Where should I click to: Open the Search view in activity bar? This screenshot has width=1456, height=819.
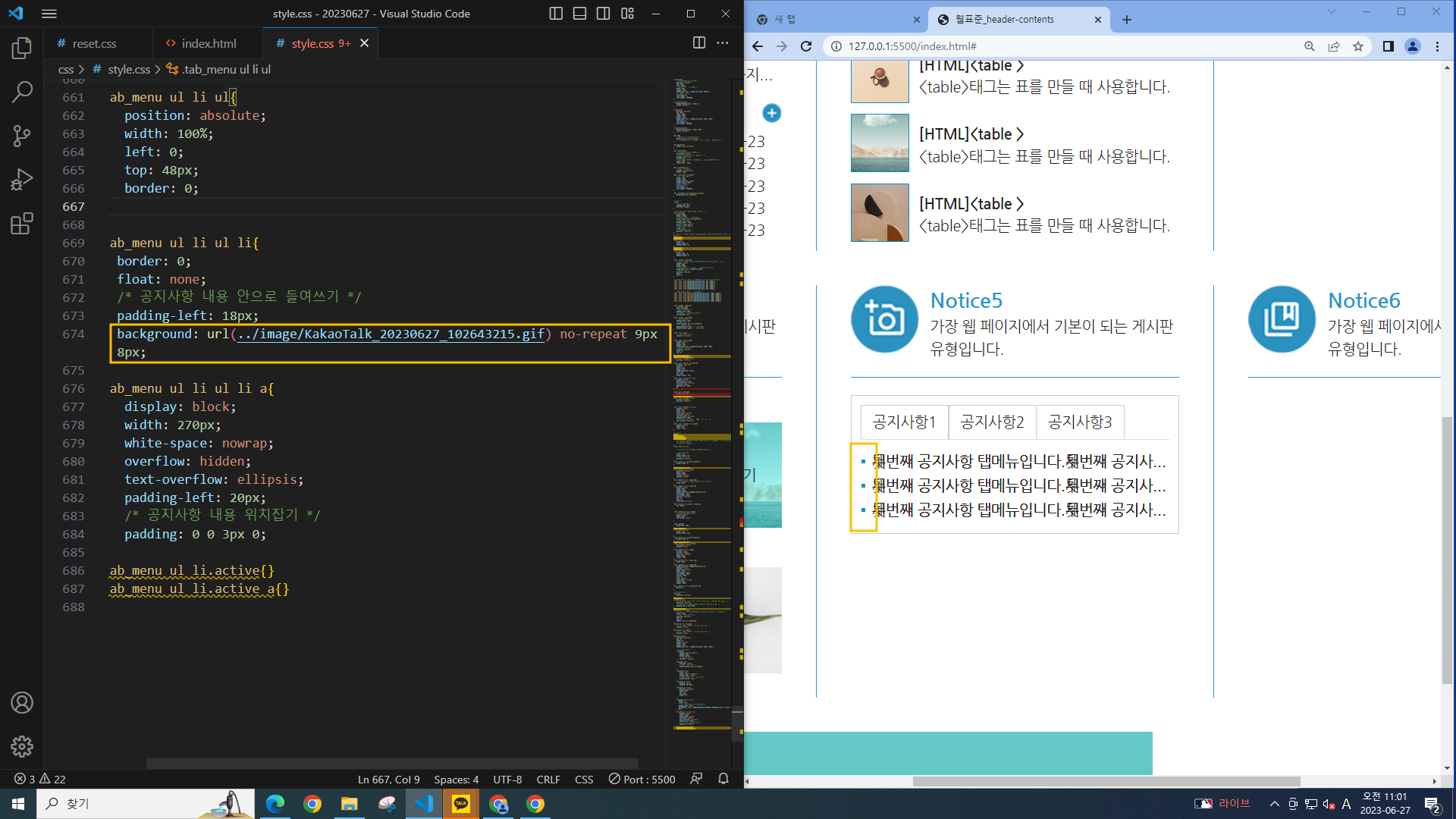click(22, 93)
